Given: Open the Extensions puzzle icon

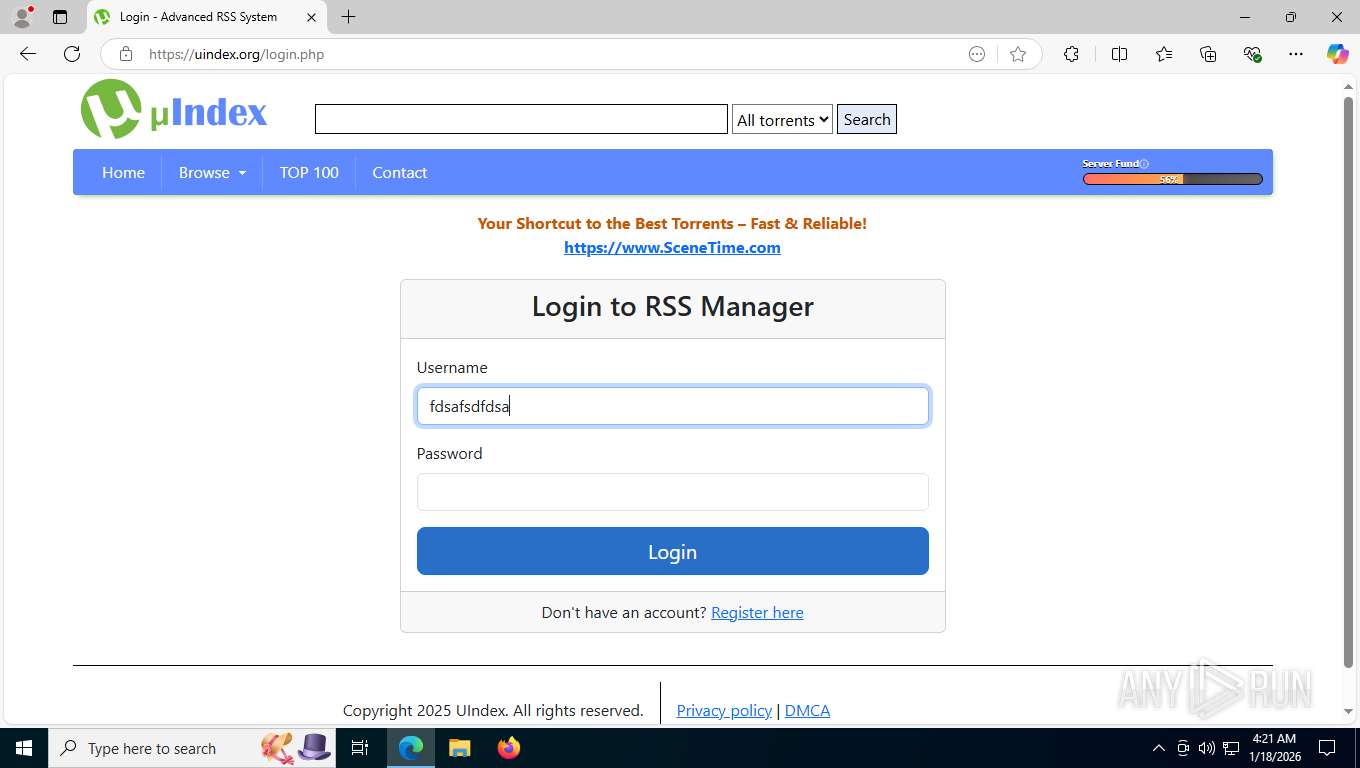Looking at the screenshot, I should click(1071, 54).
